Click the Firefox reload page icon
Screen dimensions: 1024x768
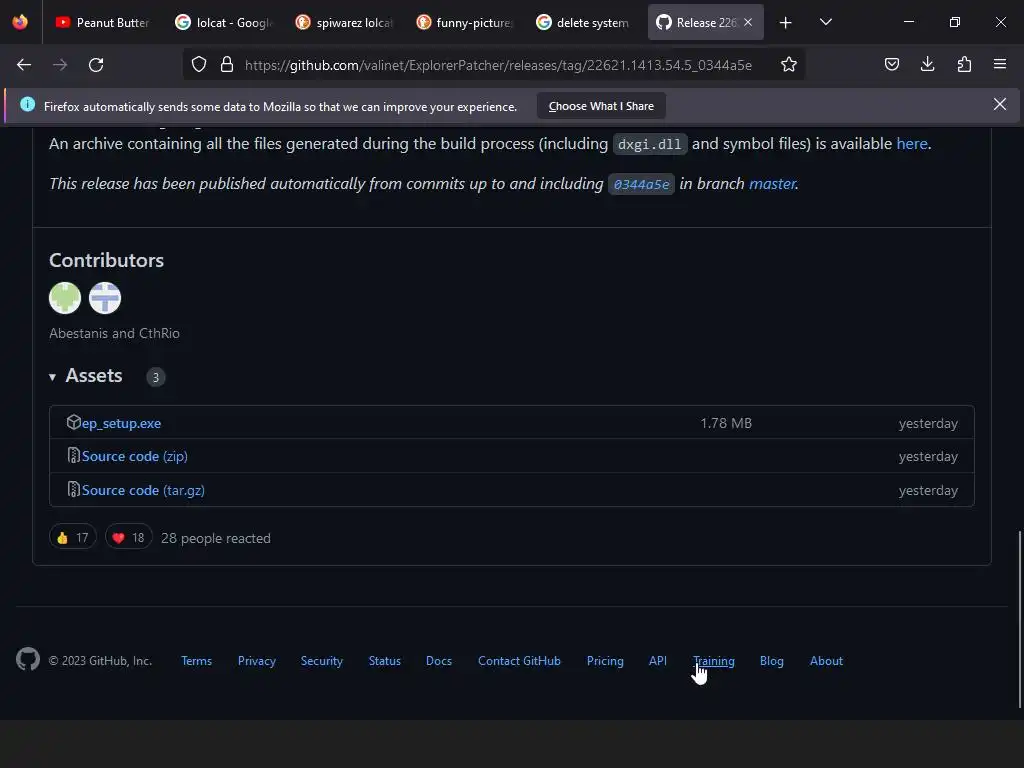coord(96,65)
